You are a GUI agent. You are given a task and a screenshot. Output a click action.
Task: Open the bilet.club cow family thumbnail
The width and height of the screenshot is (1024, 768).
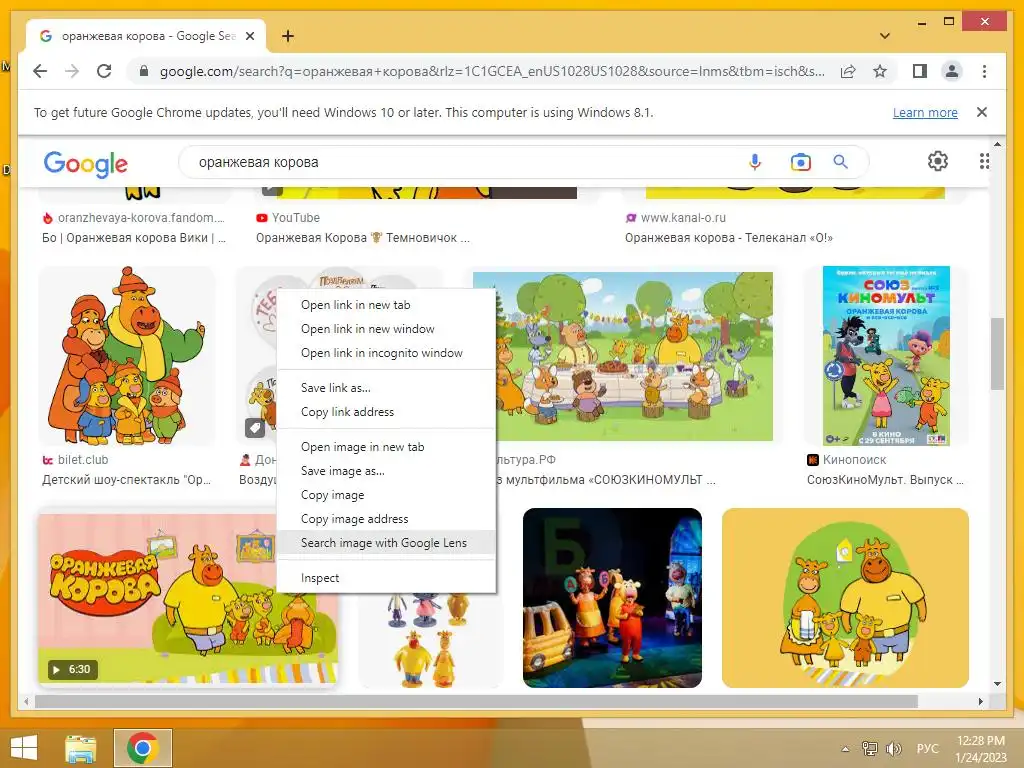point(127,356)
